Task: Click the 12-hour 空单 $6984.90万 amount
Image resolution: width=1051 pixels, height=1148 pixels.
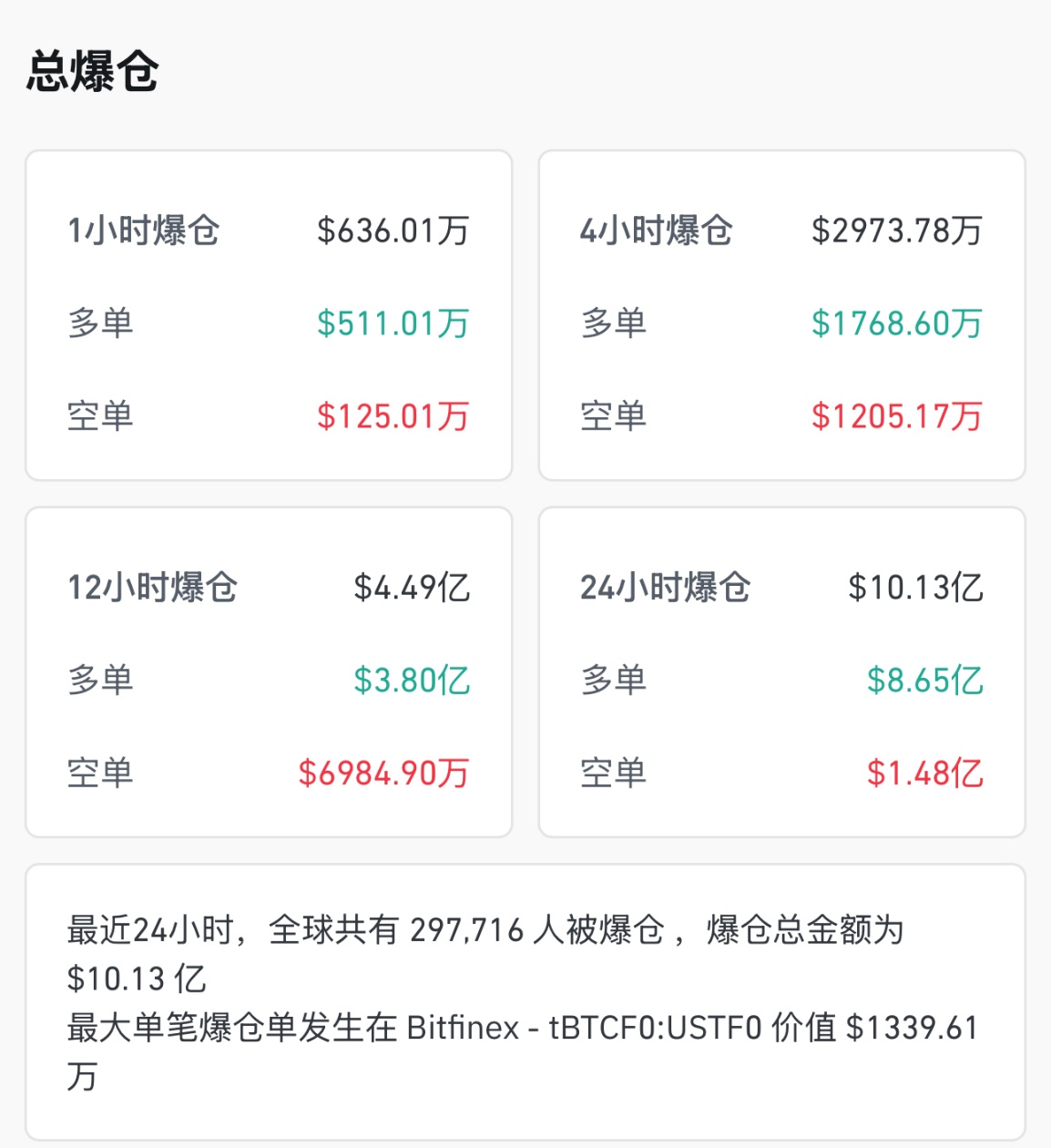Action: [384, 774]
